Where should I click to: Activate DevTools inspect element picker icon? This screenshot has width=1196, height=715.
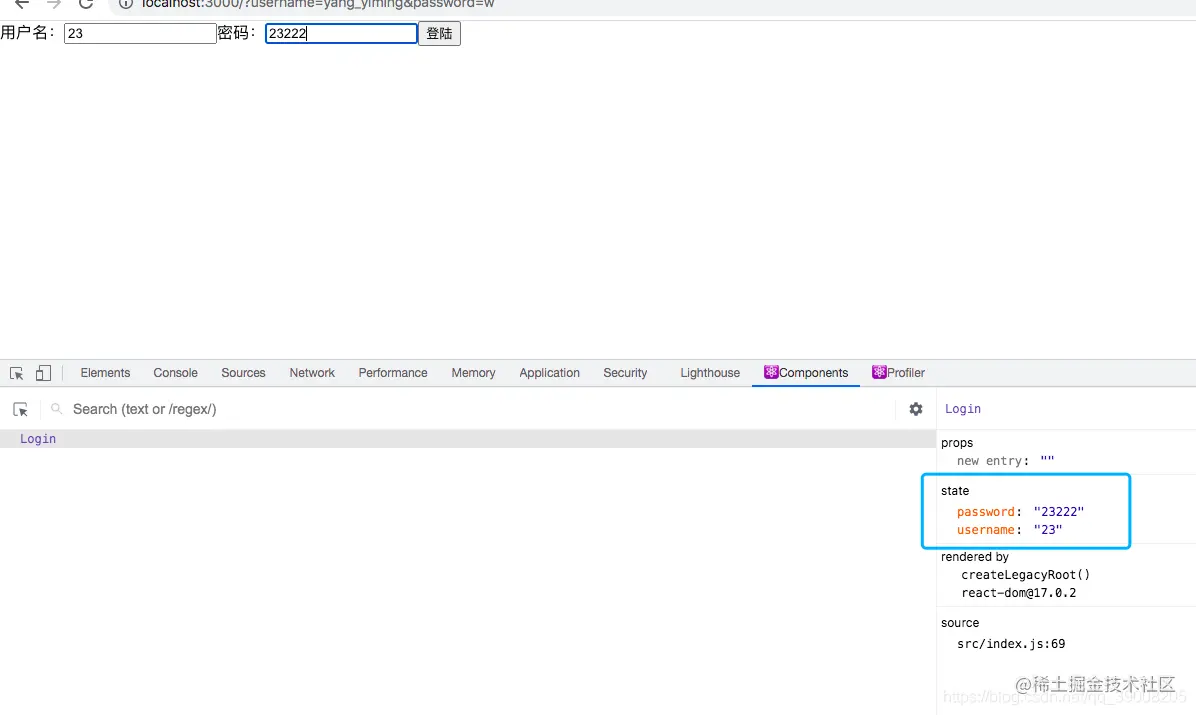(17, 373)
